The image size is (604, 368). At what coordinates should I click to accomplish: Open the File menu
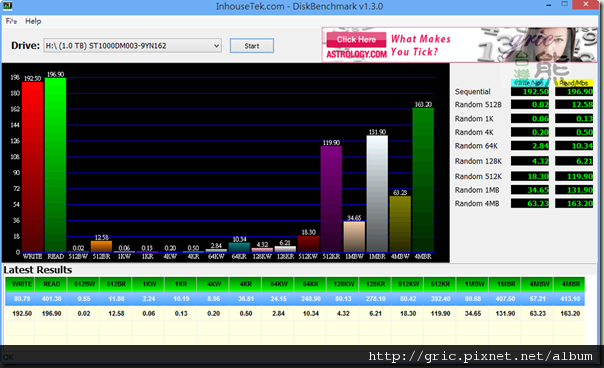[x=11, y=21]
